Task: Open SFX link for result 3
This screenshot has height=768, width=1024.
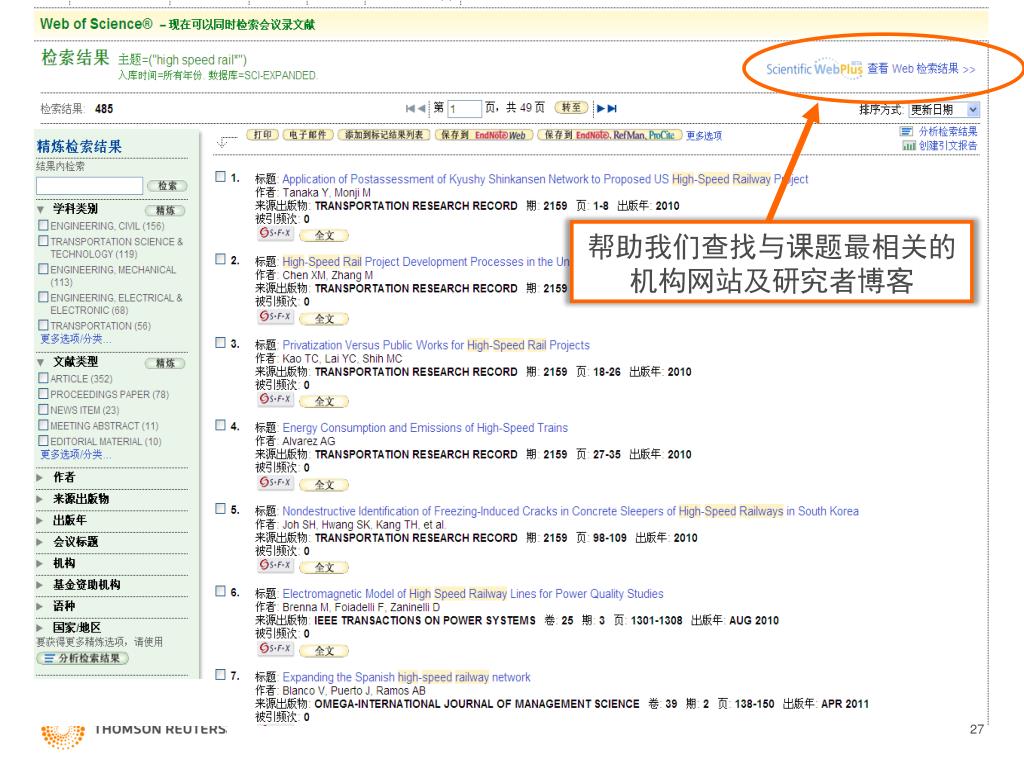Action: point(276,399)
